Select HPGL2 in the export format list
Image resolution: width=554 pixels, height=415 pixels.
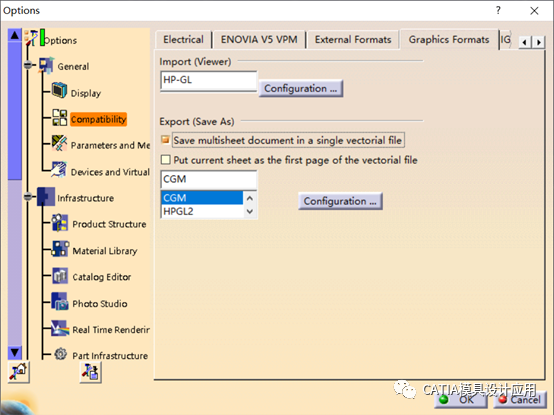(202, 211)
